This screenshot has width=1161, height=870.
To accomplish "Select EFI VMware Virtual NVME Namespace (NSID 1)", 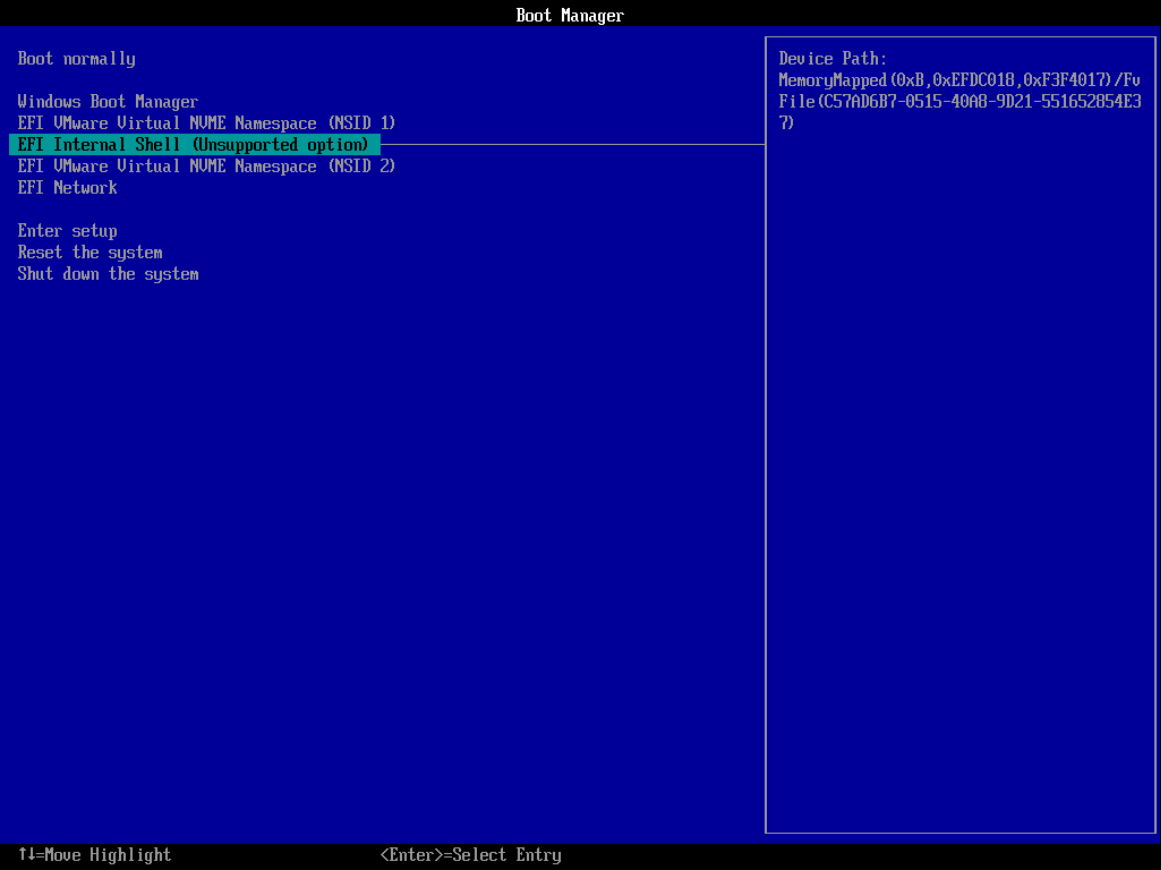I will pos(205,122).
